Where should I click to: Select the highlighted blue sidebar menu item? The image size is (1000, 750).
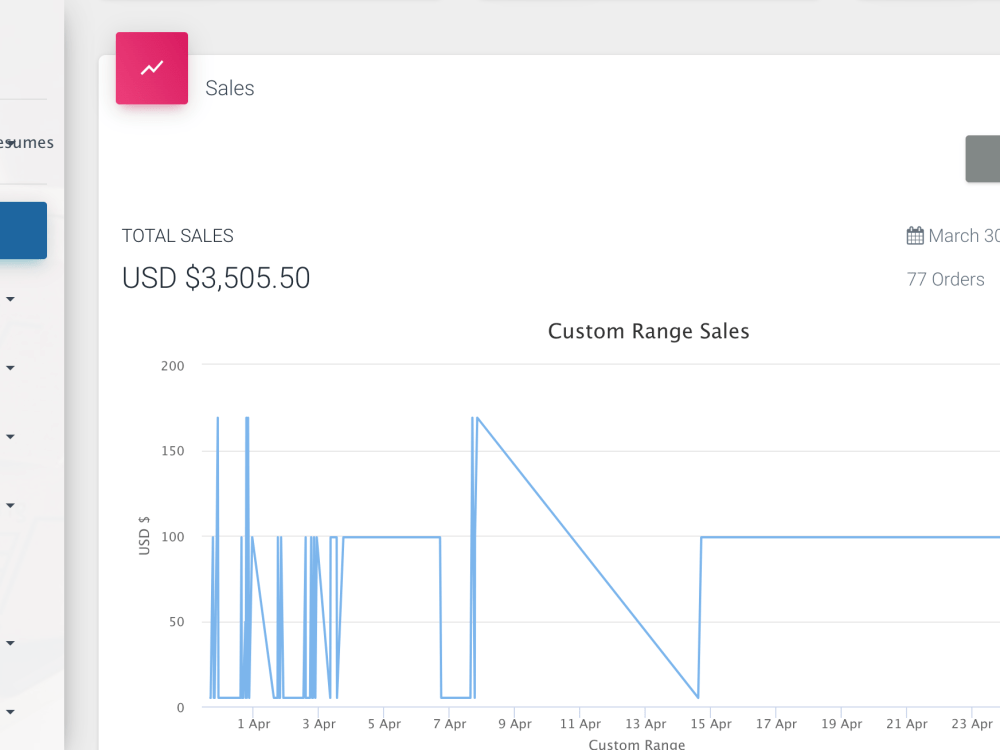pyautogui.click(x=23, y=230)
